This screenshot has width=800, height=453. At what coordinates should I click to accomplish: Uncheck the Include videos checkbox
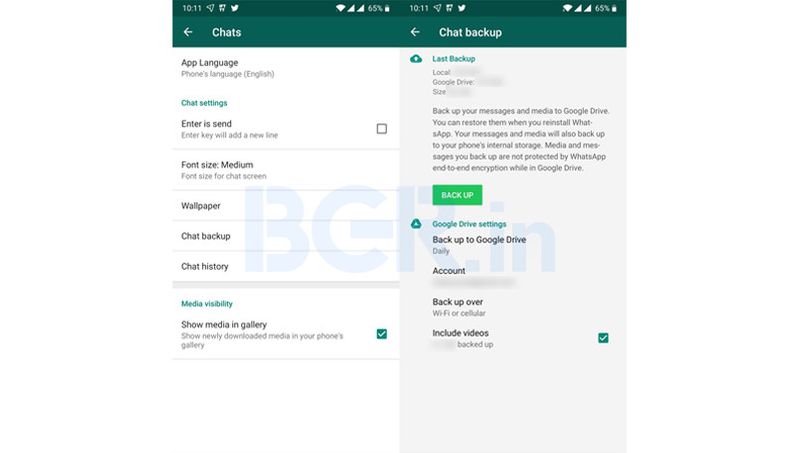tap(603, 338)
